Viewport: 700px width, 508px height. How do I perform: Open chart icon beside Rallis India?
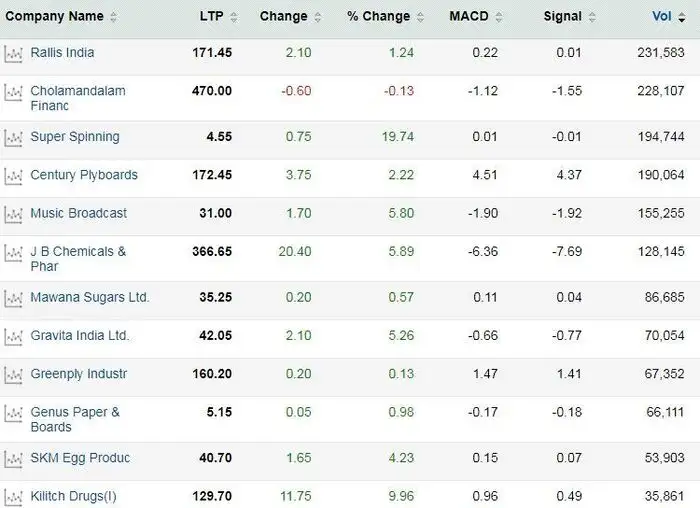[x=13, y=54]
